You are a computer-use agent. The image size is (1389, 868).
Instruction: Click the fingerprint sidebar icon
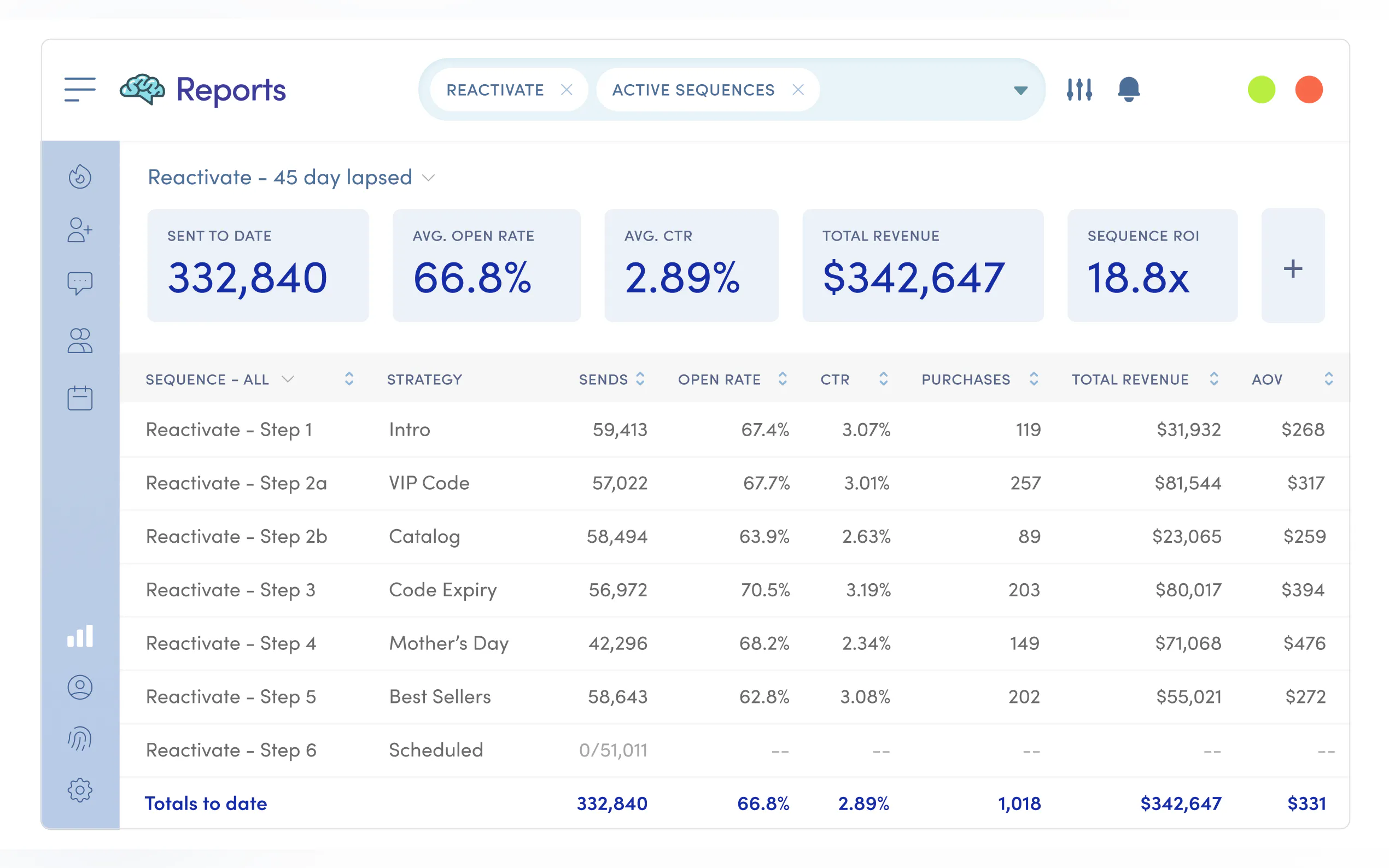coord(80,739)
